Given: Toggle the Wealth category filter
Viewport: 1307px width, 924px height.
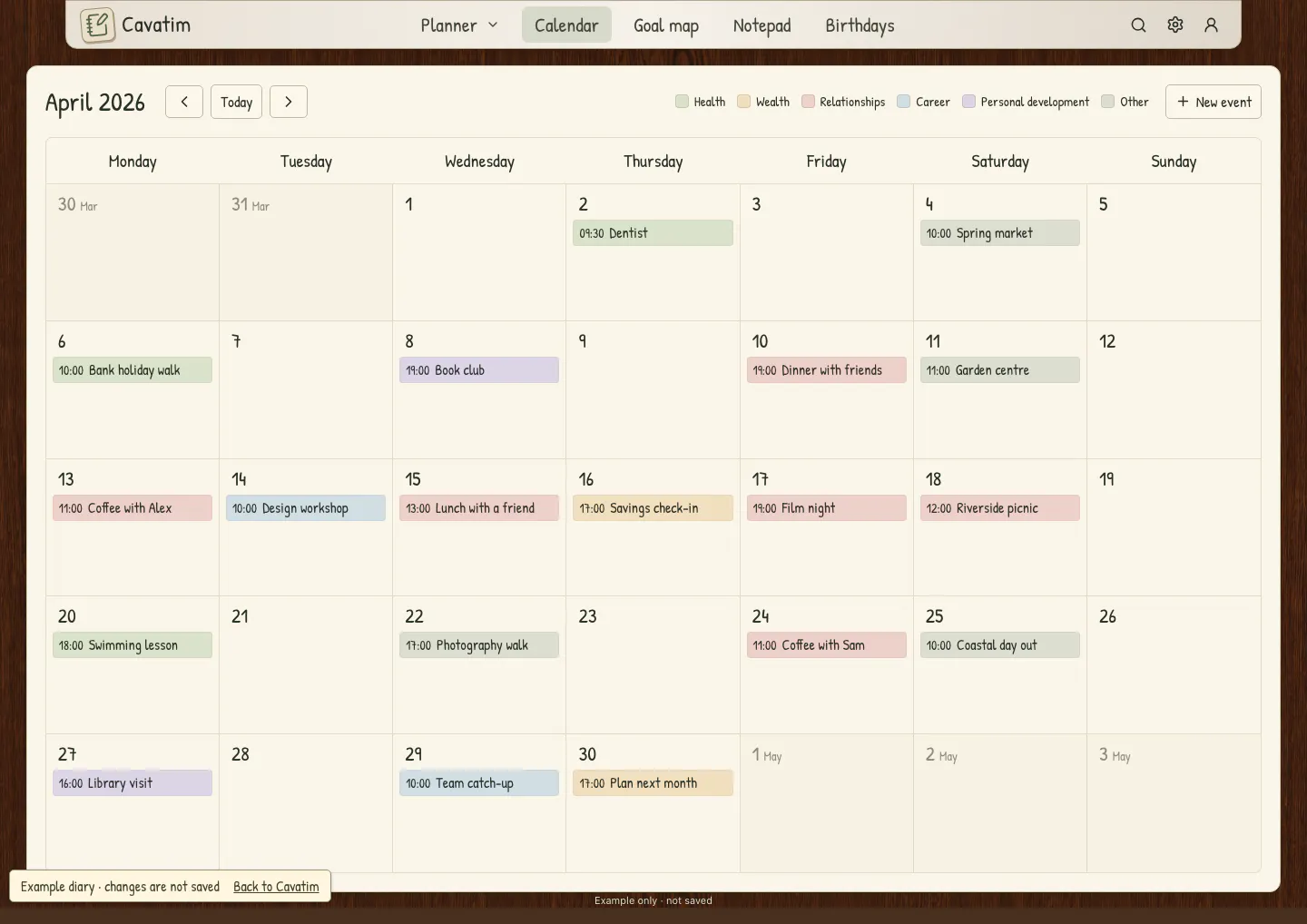Looking at the screenshot, I should pos(763,102).
